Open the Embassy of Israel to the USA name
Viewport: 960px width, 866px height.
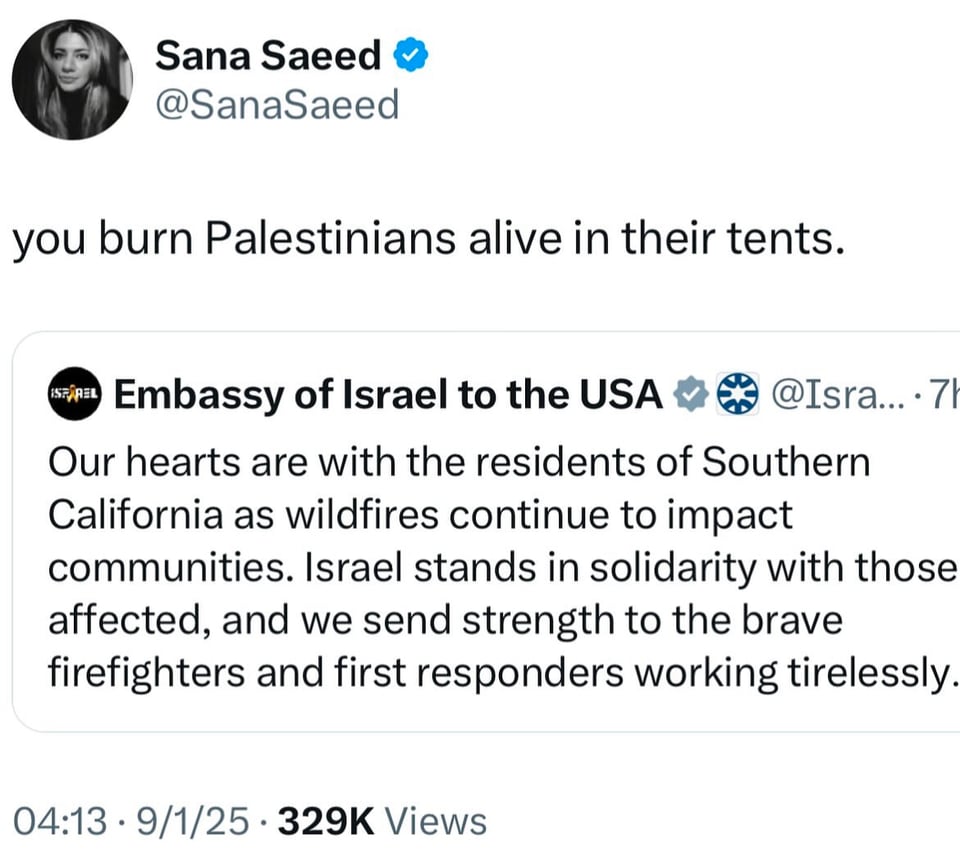coord(388,396)
